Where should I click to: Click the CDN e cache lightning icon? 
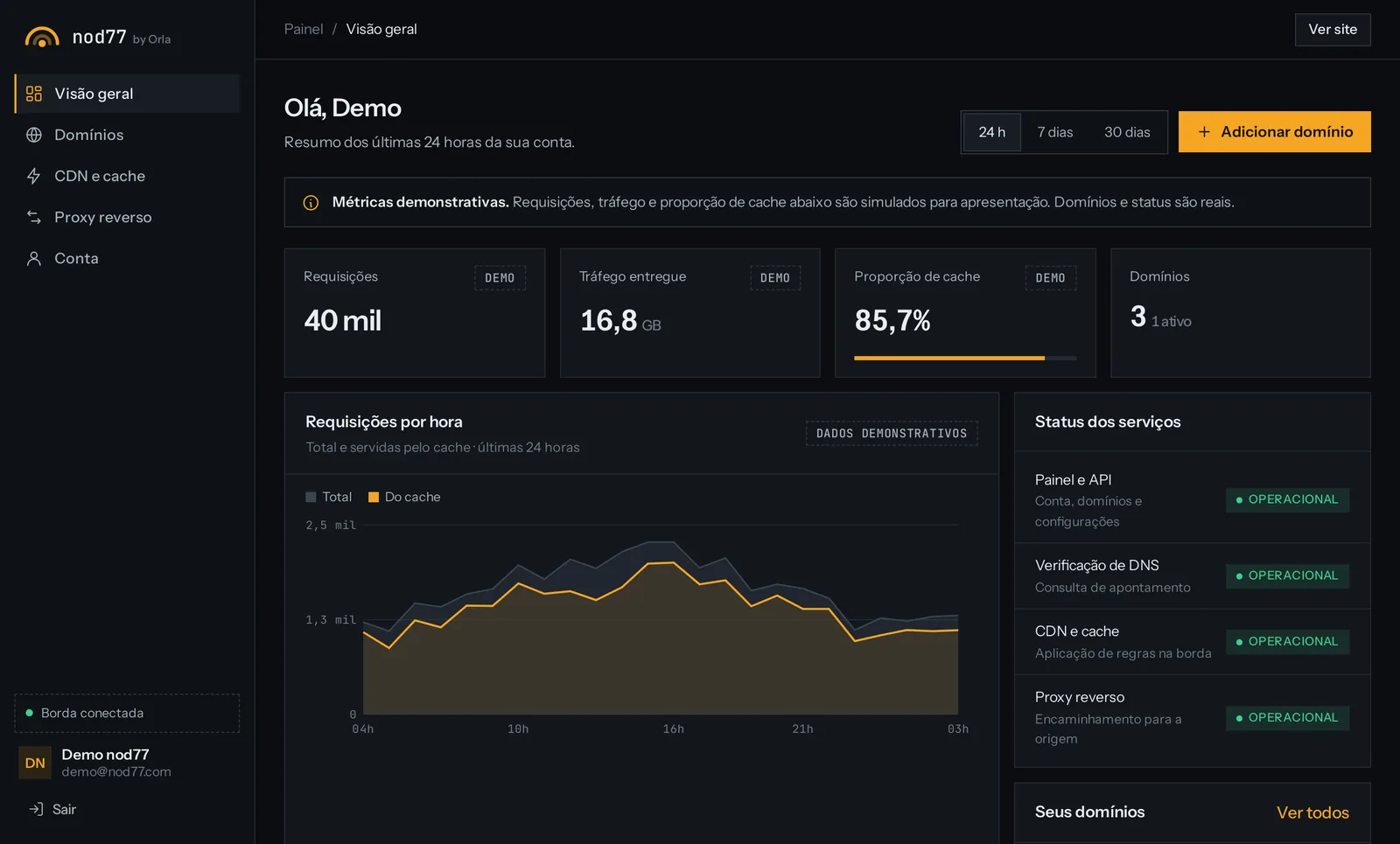(x=34, y=176)
